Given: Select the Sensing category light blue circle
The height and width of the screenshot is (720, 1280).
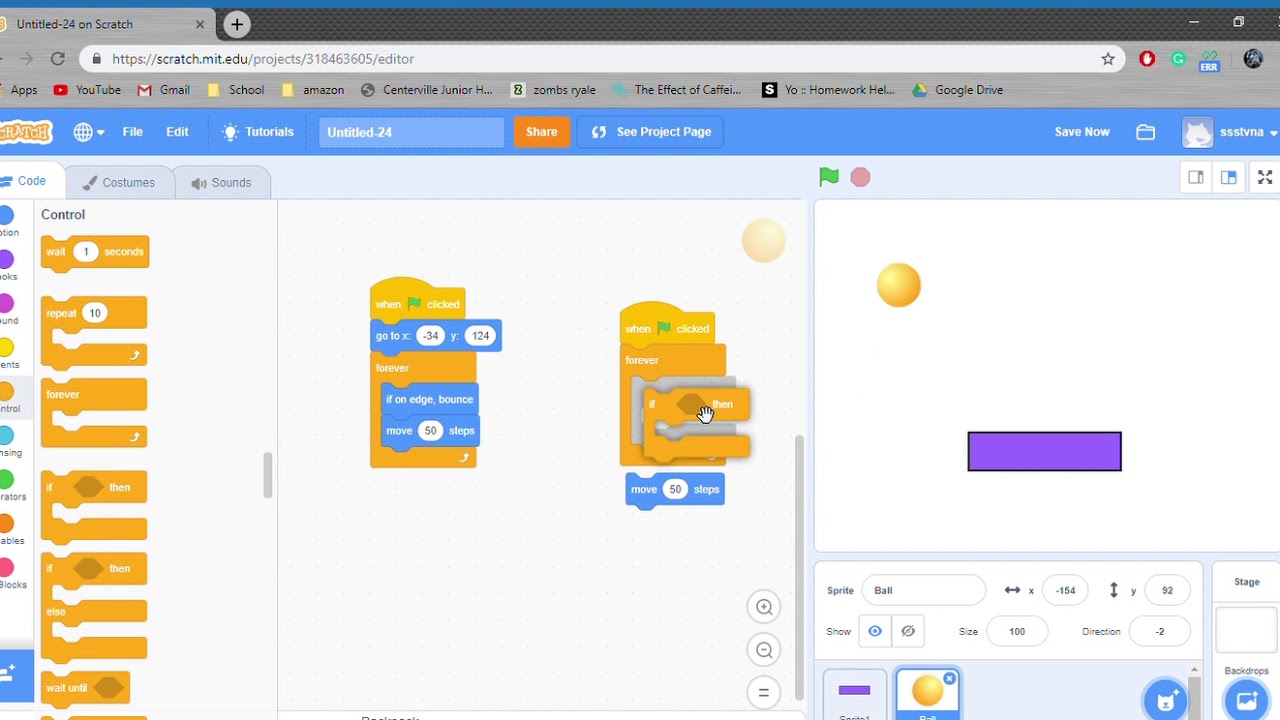Looking at the screenshot, I should pyautogui.click(x=6, y=436).
